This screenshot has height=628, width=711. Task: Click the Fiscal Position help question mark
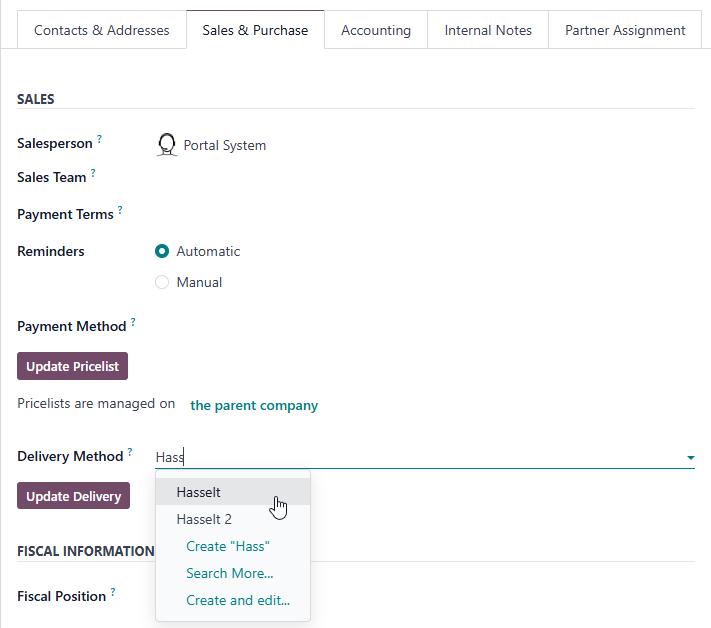113,593
